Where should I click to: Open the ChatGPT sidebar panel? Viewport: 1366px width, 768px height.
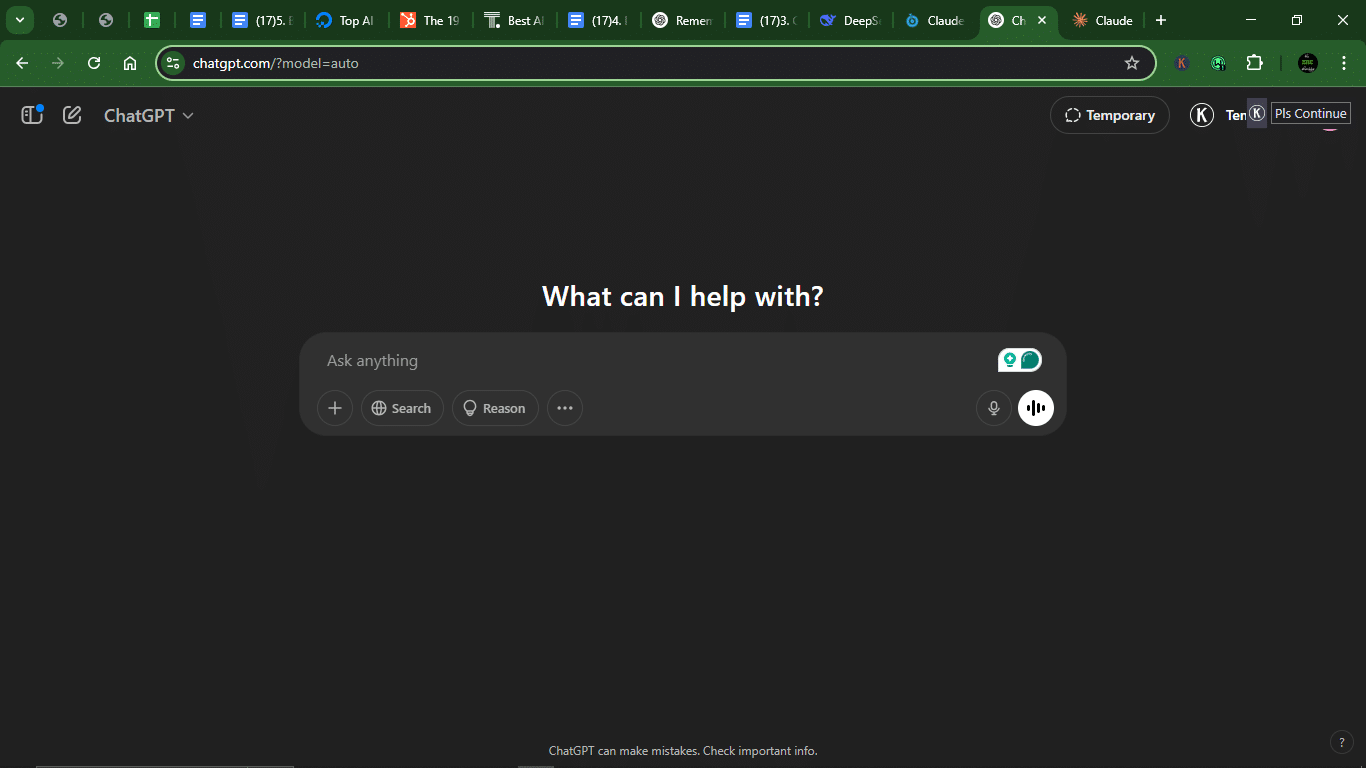pyautogui.click(x=32, y=115)
